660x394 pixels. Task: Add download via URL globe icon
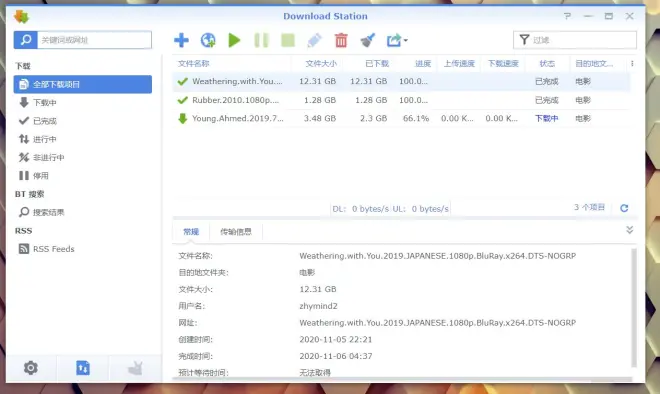[x=208, y=40]
